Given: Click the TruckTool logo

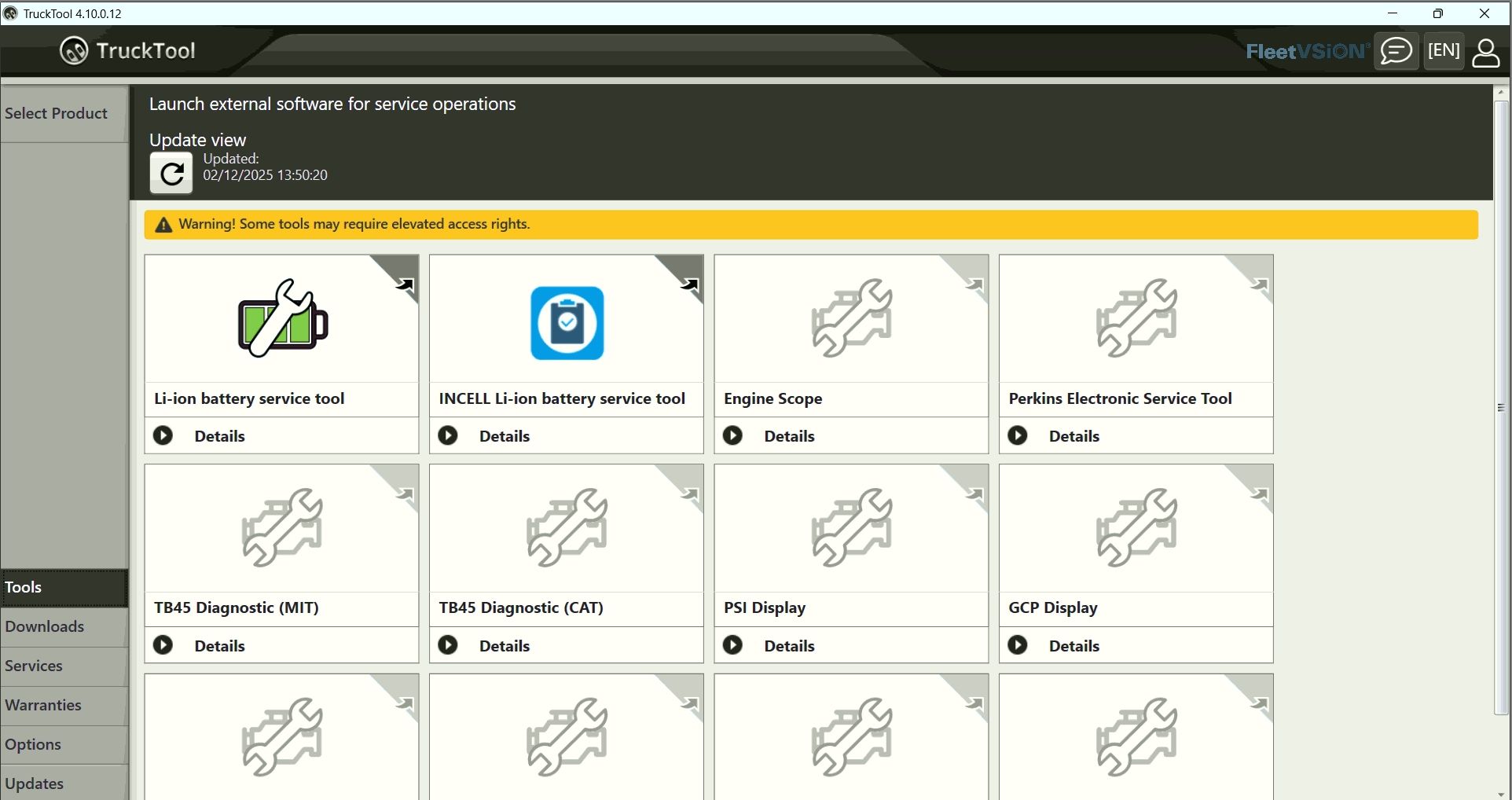Looking at the screenshot, I should (x=127, y=50).
